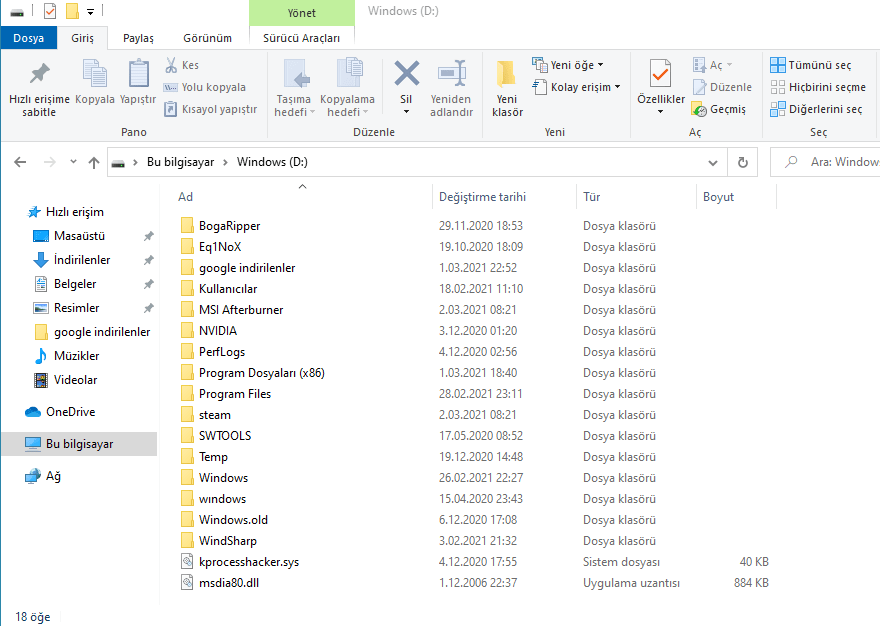Viewport: 880px width, 626px height.
Task: Click the Yönet contextual tab header
Action: point(301,12)
